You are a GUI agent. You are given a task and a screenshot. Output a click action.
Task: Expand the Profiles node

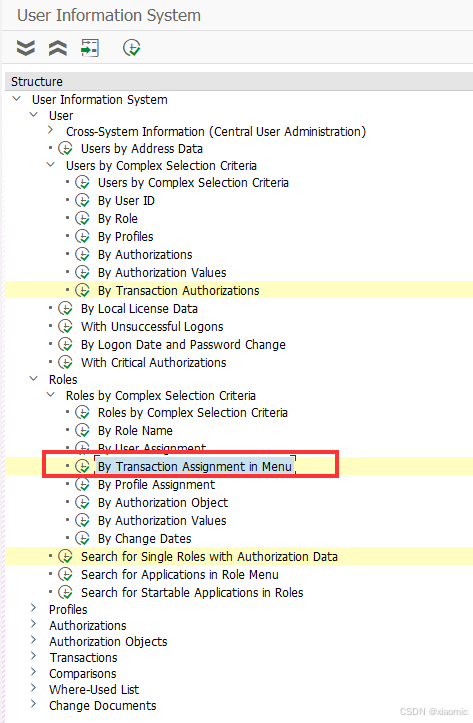(34, 608)
